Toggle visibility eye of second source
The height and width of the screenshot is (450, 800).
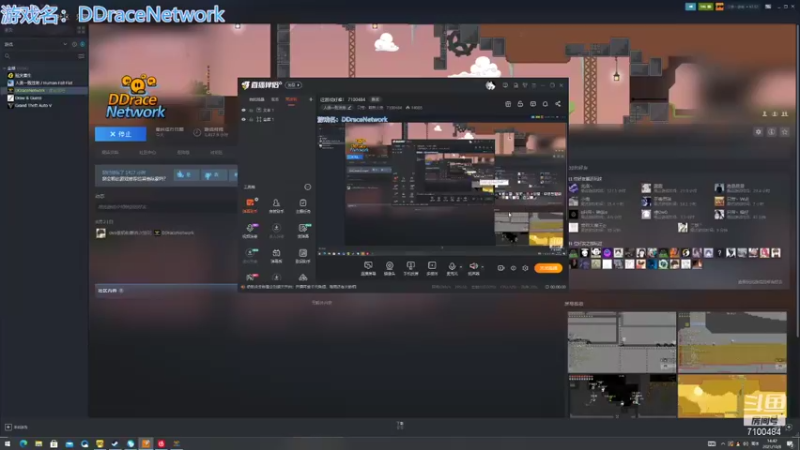(x=243, y=119)
